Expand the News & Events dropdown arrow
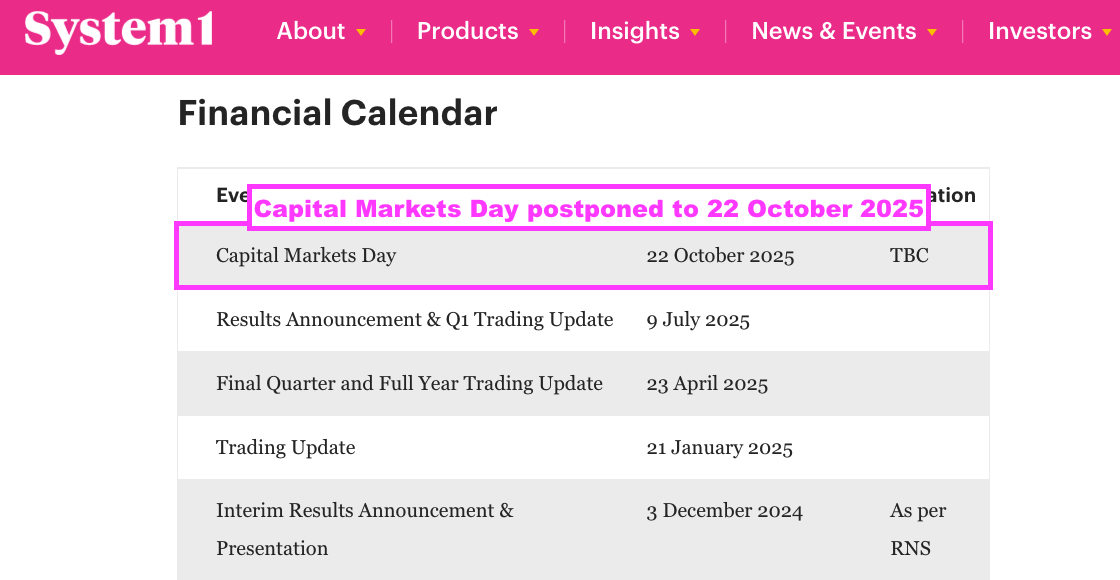 [931, 32]
